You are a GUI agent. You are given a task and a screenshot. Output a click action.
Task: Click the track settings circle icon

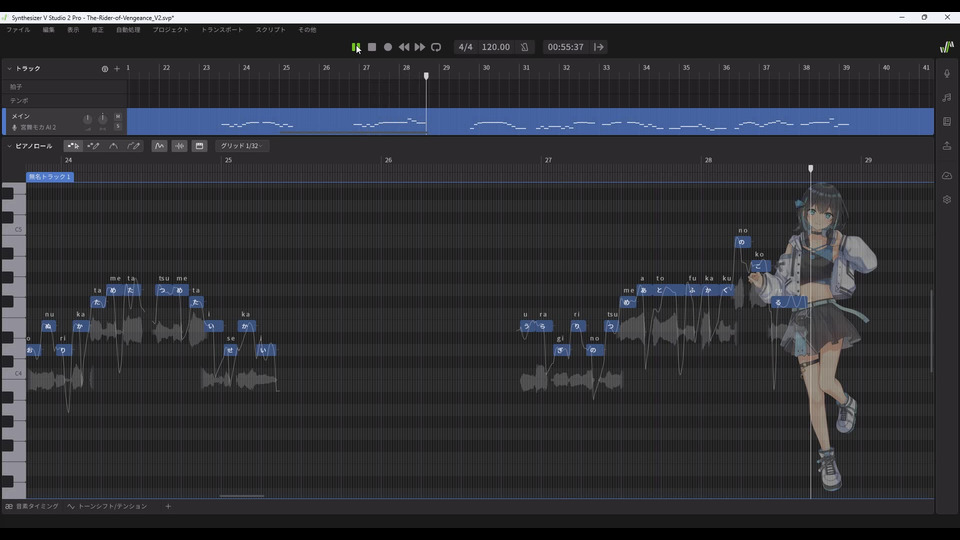click(105, 69)
